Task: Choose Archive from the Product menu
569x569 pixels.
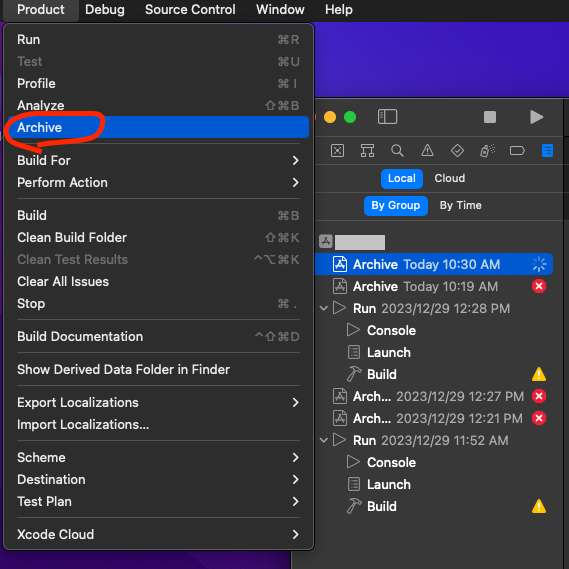Action: [158, 127]
